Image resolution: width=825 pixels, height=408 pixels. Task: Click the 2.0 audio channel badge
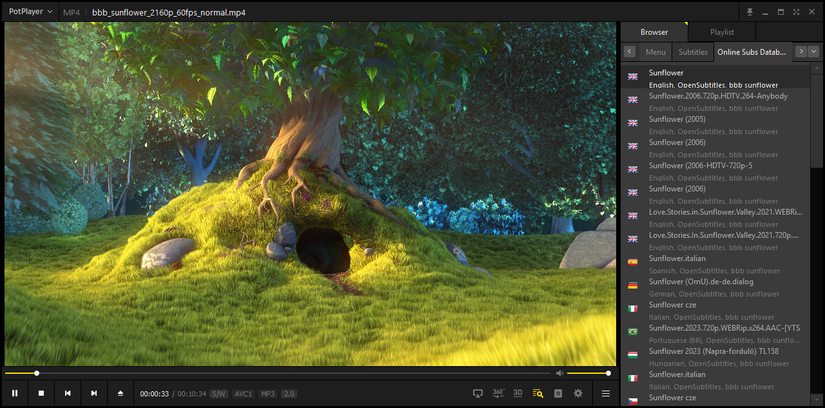pyautogui.click(x=289, y=394)
